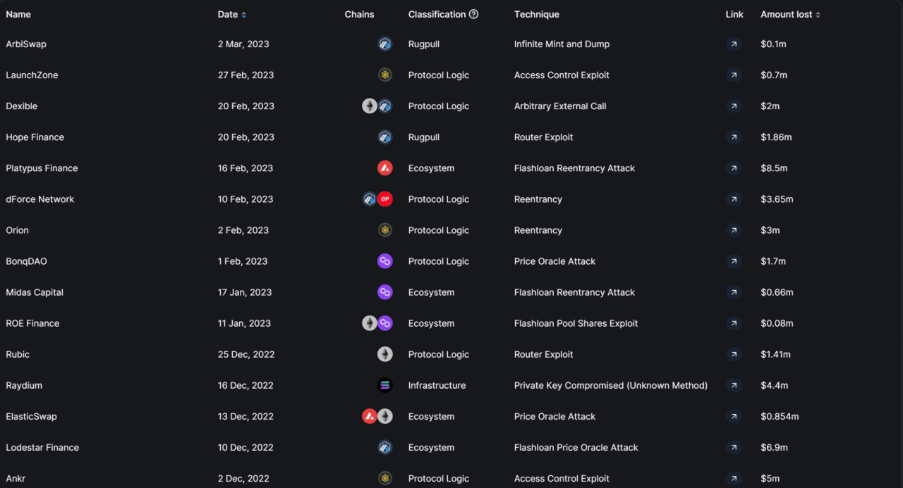
Task: Click the Chains column header
Action: (359, 14)
